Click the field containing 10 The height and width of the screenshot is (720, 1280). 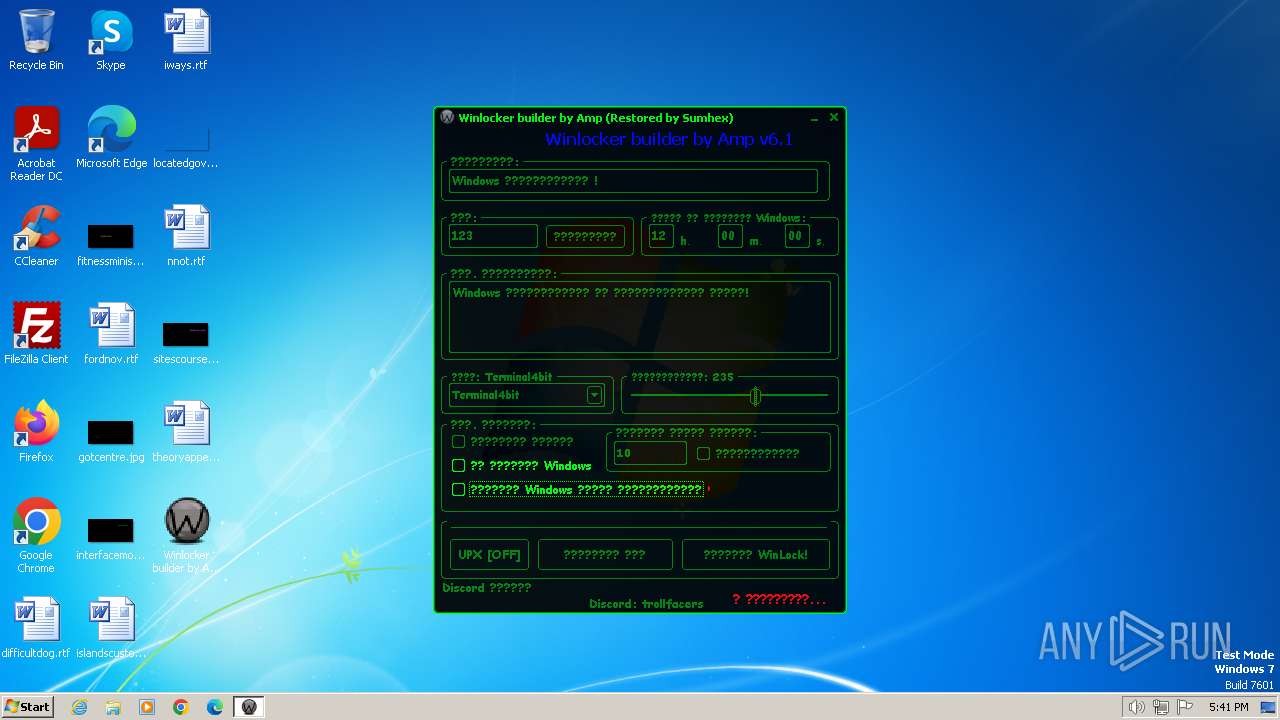coord(650,453)
